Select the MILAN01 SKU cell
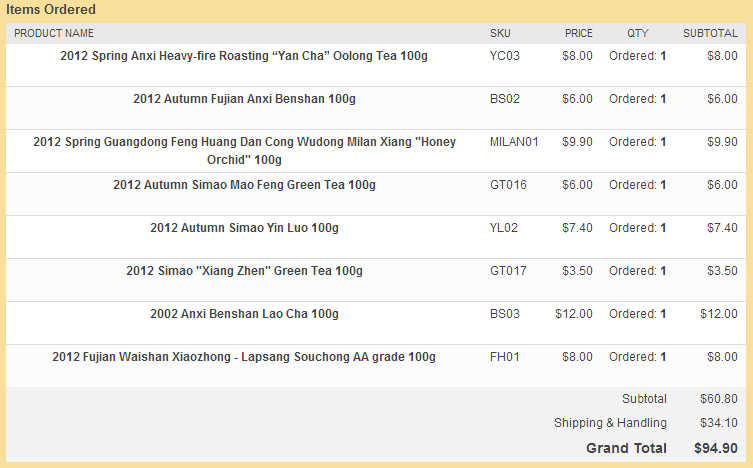 point(514,142)
